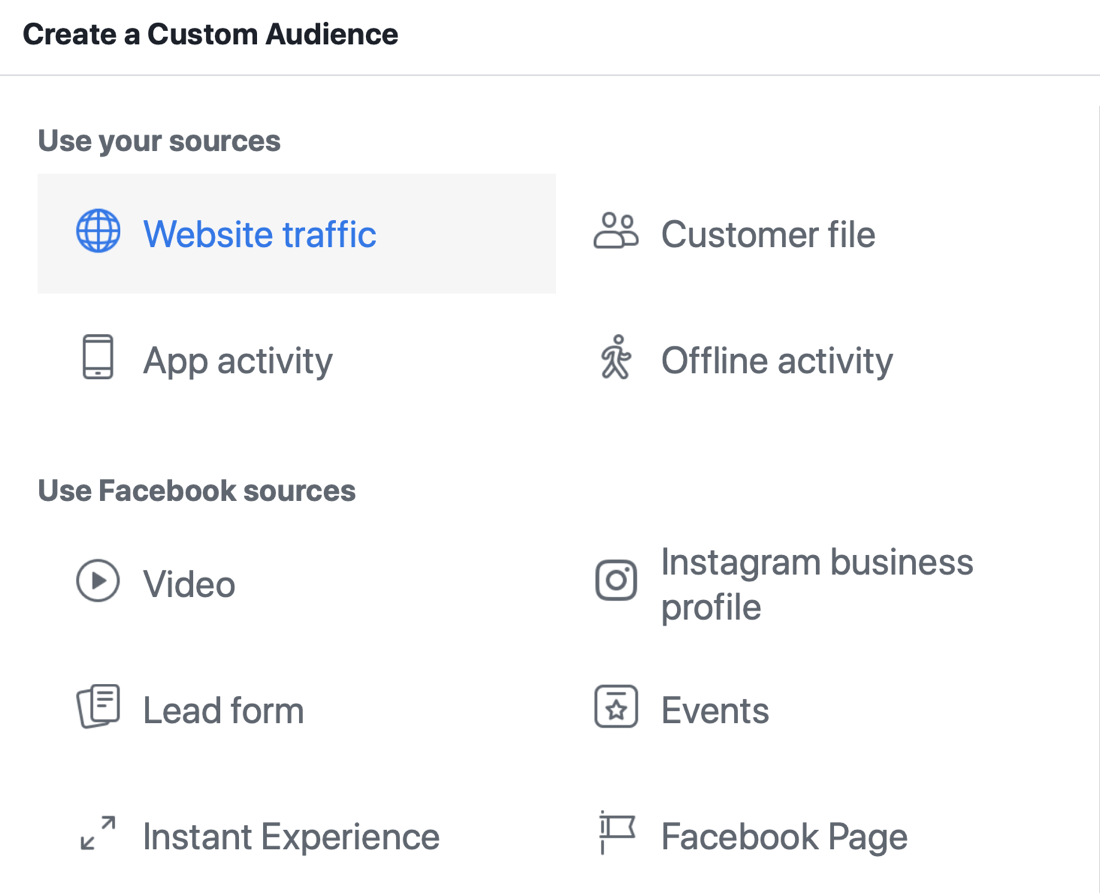Choose the Offline activity option
The height and width of the screenshot is (893, 1100).
(x=777, y=361)
